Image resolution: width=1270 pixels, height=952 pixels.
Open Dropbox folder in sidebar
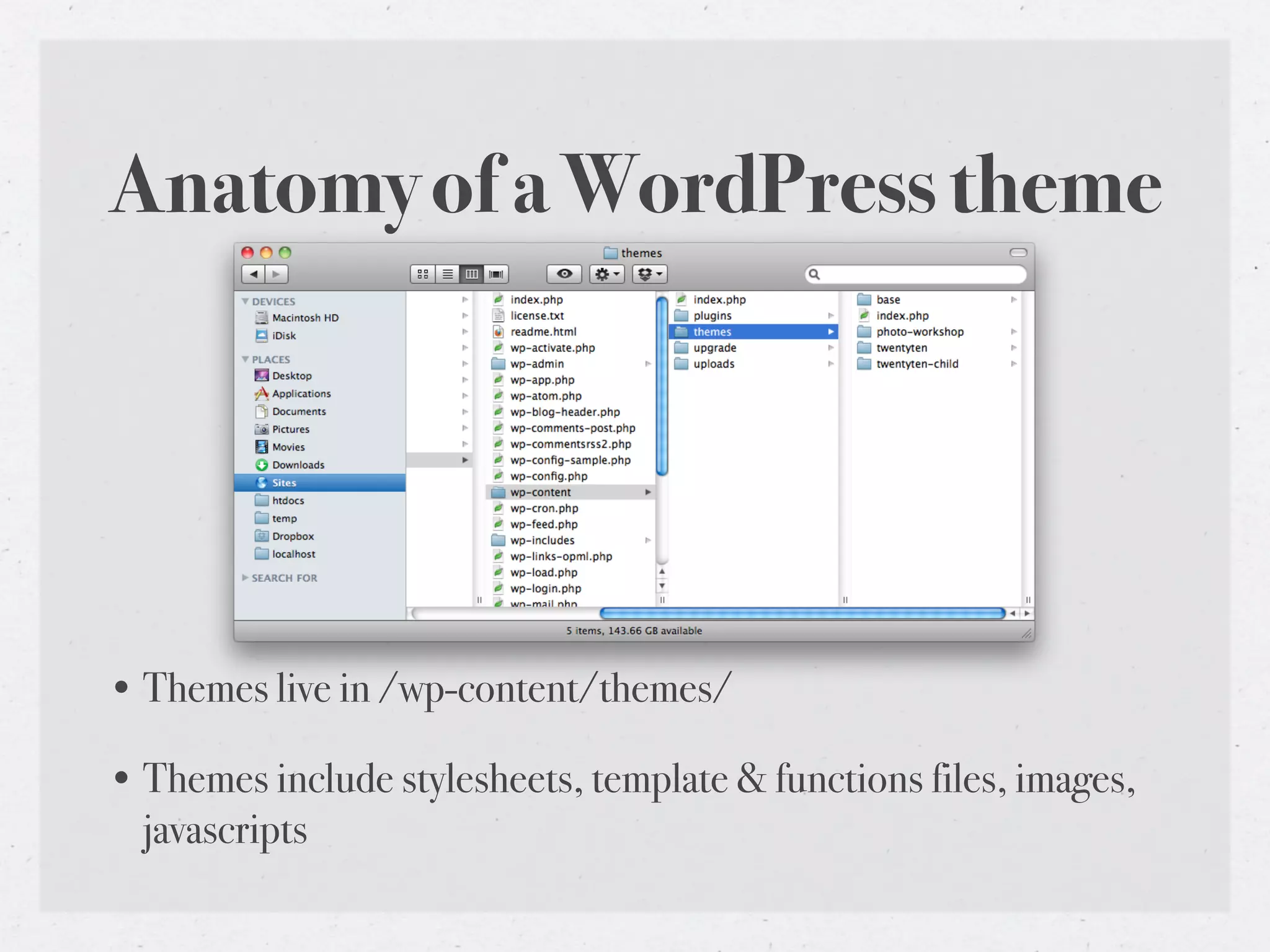click(x=285, y=536)
